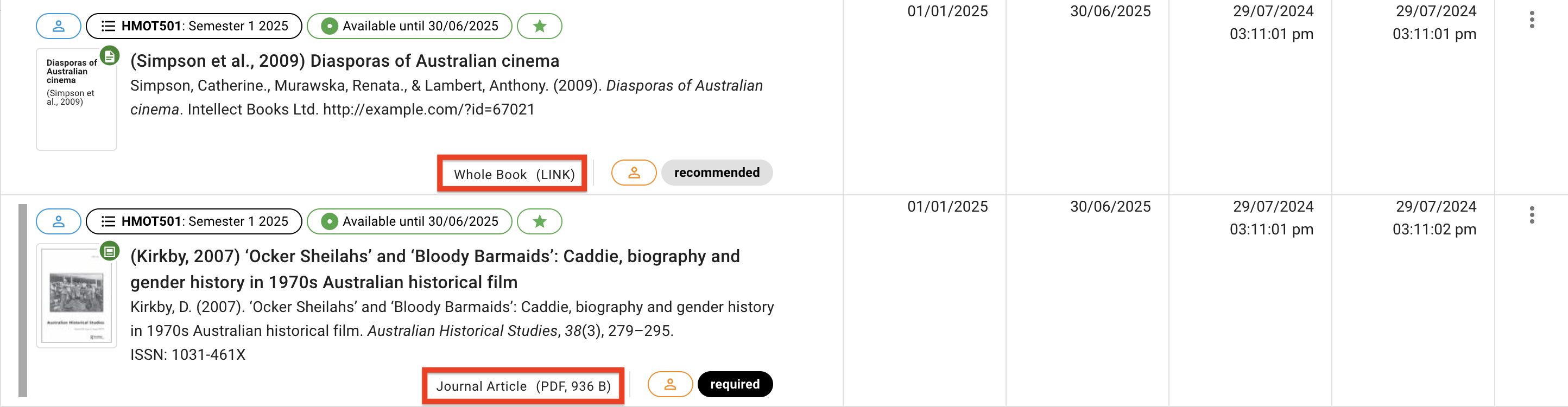Open Whole Book (LINK) attachment
This screenshot has width=1568, height=407.
512,174
